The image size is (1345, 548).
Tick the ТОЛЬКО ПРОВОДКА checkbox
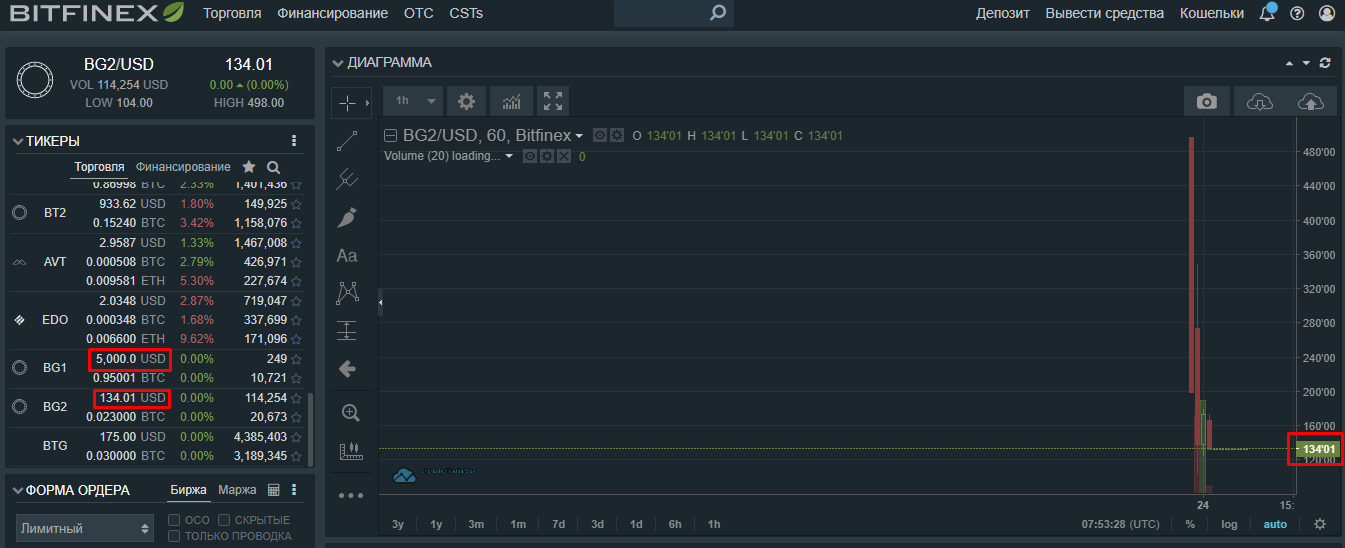174,536
